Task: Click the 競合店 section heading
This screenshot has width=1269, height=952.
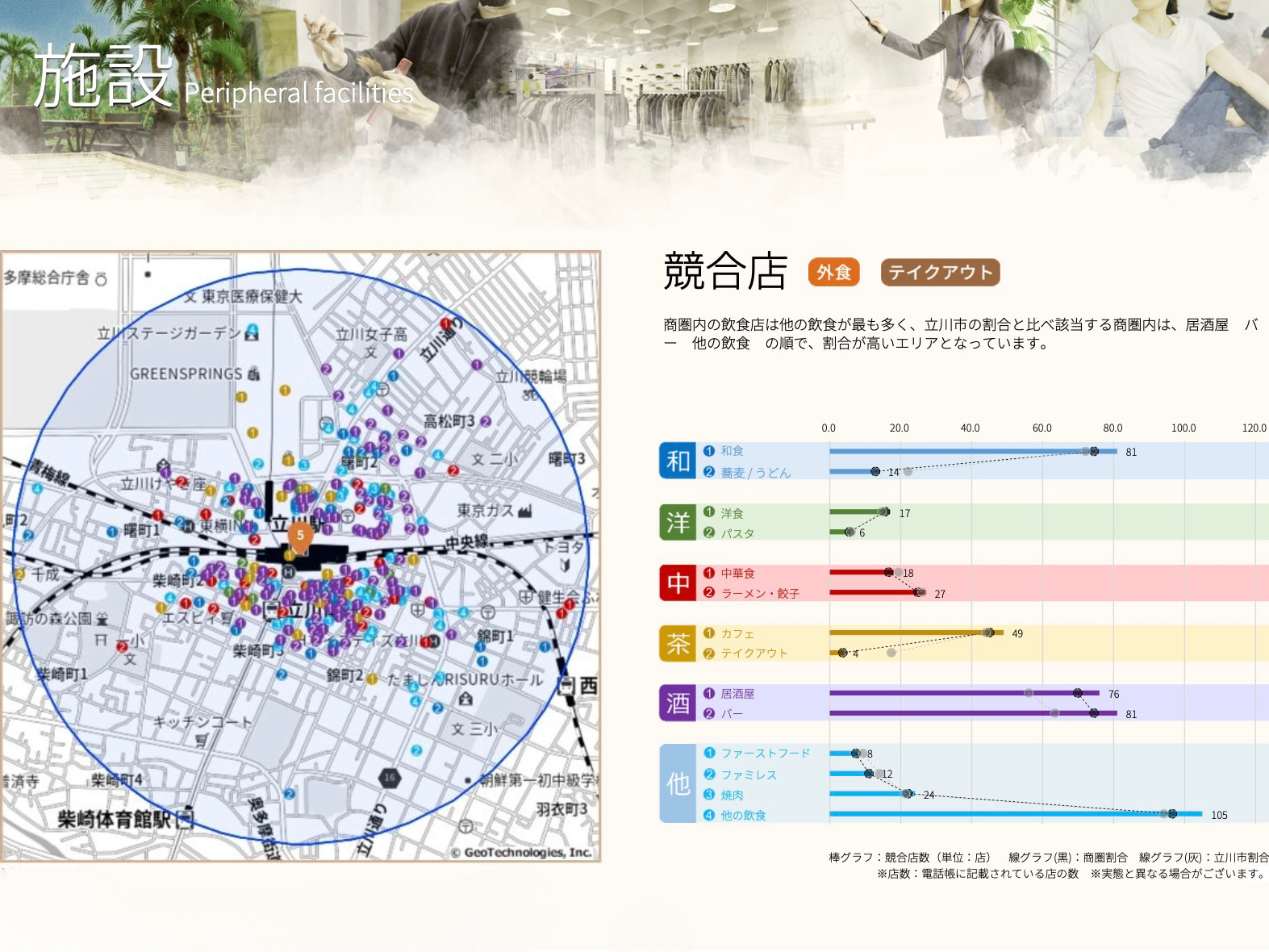Action: point(724,271)
